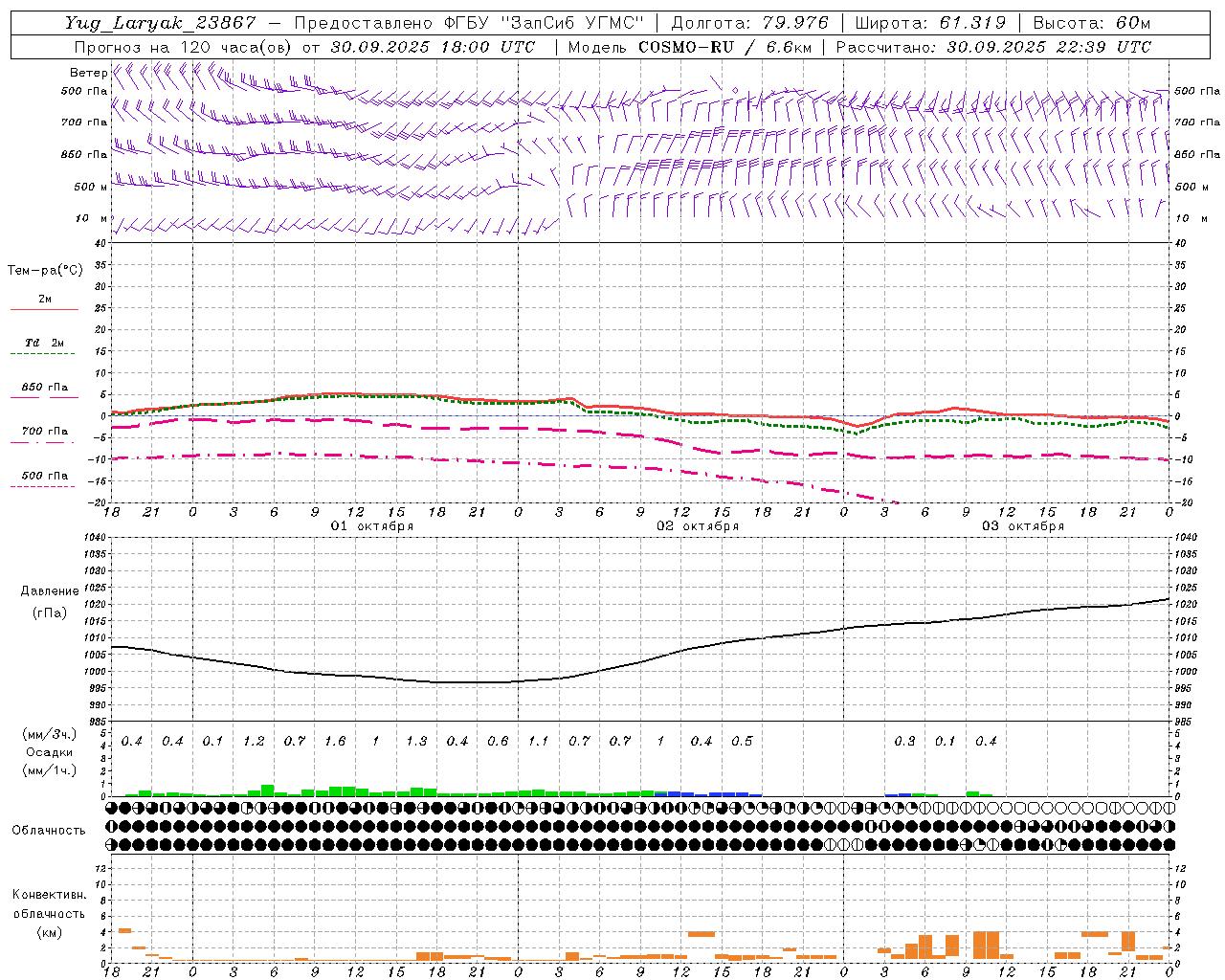Image resolution: width=1225 pixels, height=980 pixels.
Task: Click precipitation value 1.2
Action: (254, 742)
